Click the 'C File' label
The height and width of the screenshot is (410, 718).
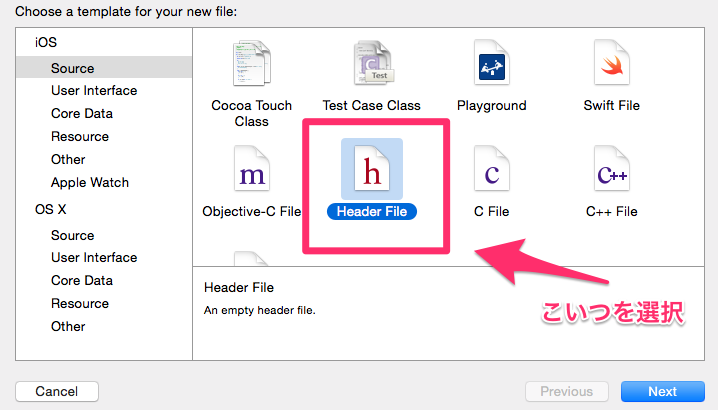point(492,212)
